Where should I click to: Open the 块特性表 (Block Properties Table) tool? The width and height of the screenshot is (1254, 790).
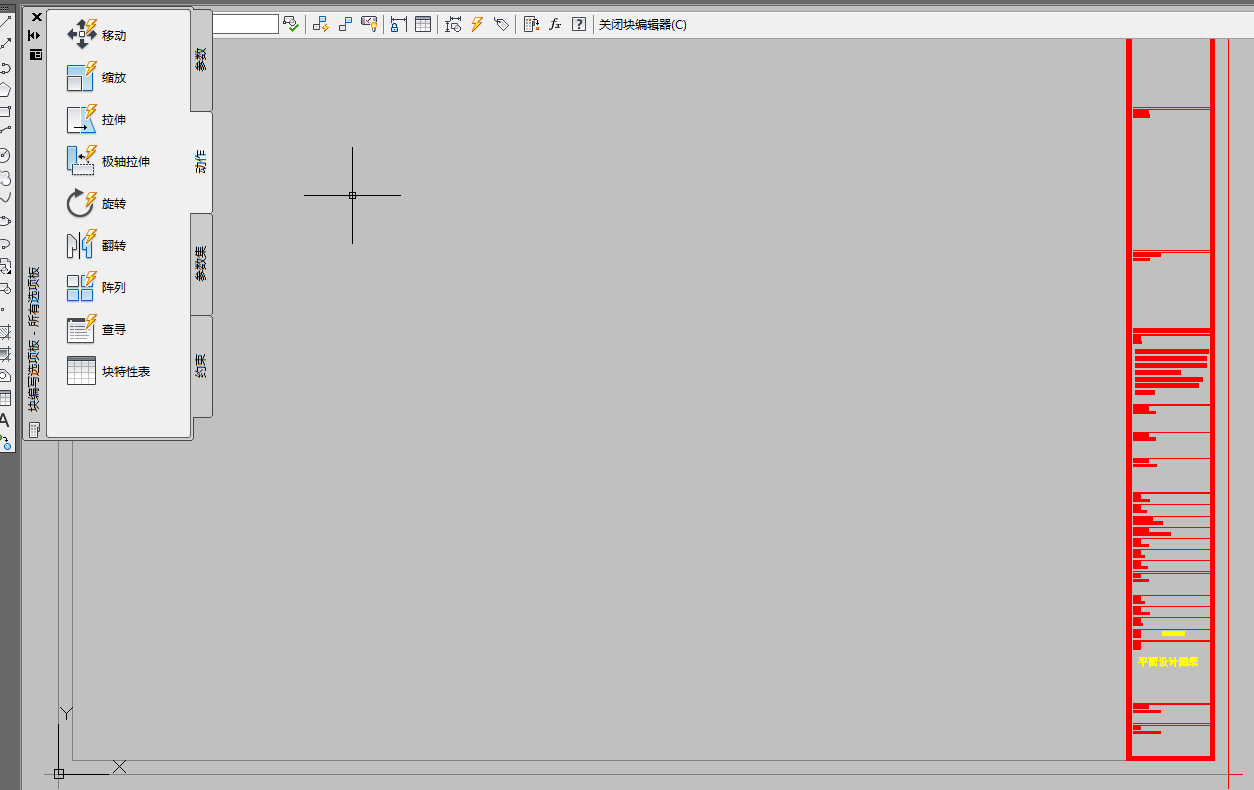108,371
